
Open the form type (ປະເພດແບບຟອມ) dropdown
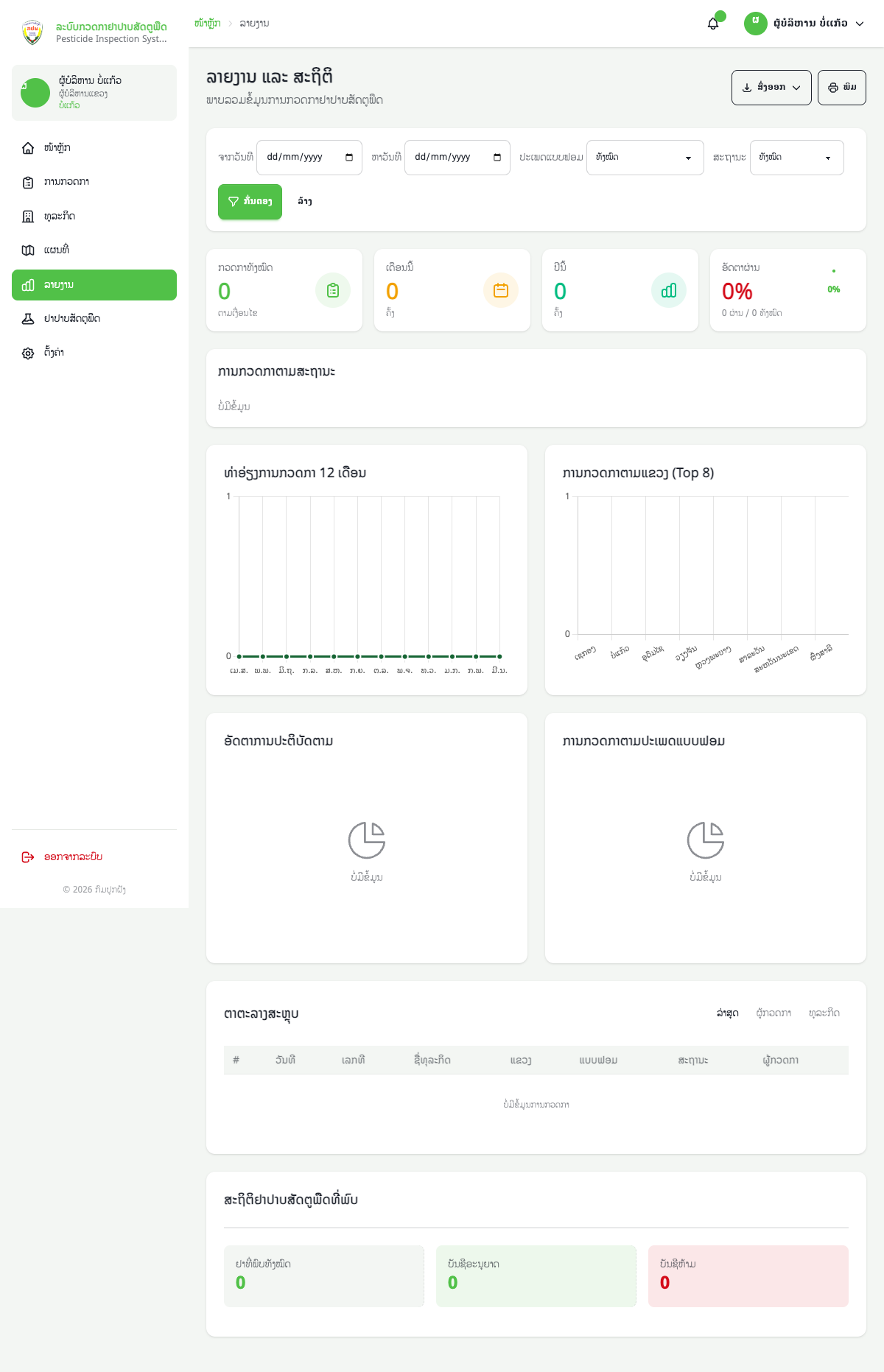(645, 158)
